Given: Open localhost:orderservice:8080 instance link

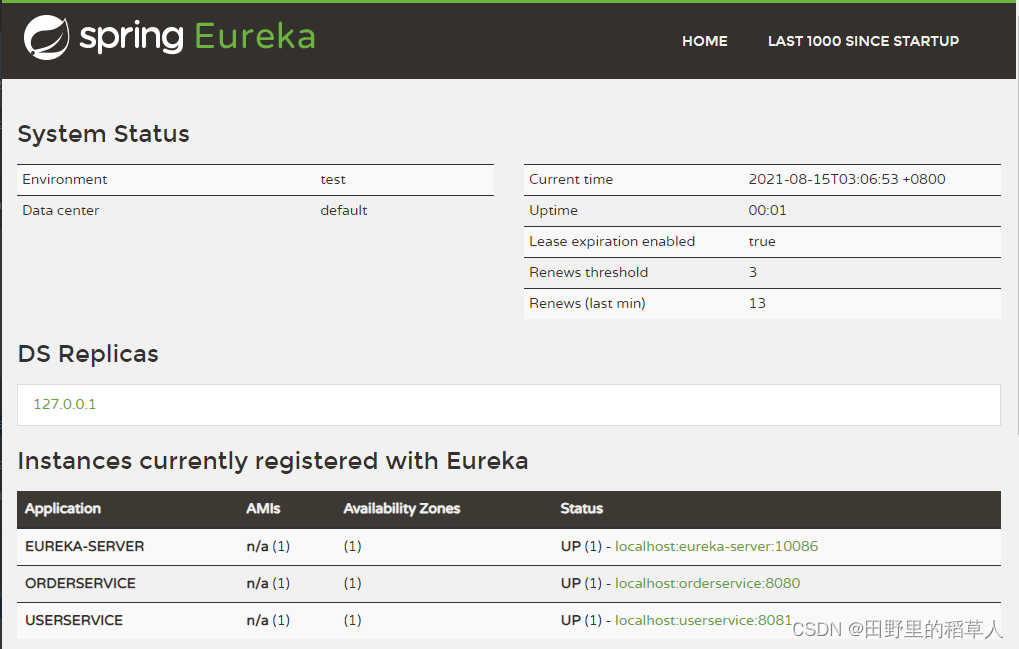Looking at the screenshot, I should click(x=707, y=583).
